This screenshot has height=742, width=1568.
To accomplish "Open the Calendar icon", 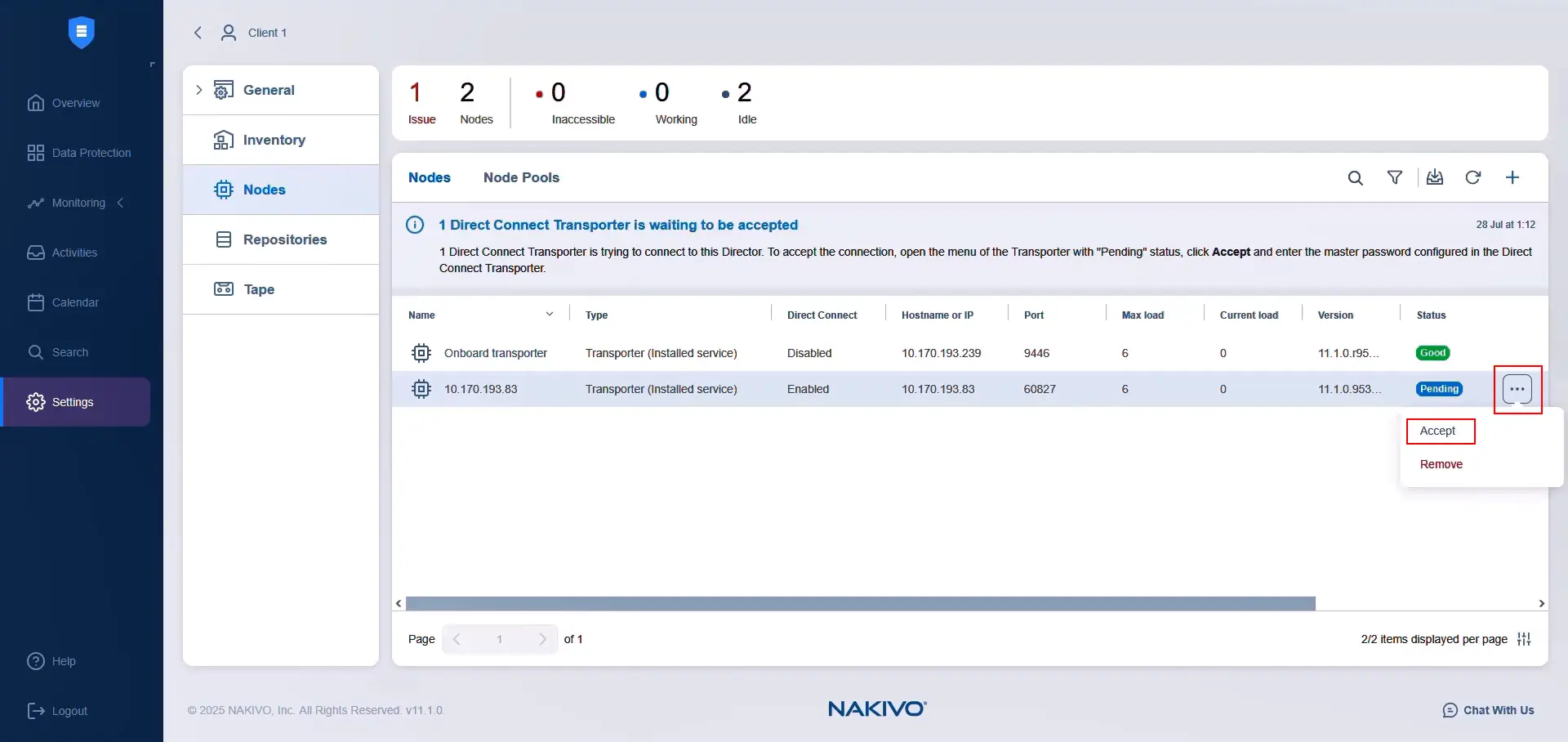I will (x=36, y=302).
